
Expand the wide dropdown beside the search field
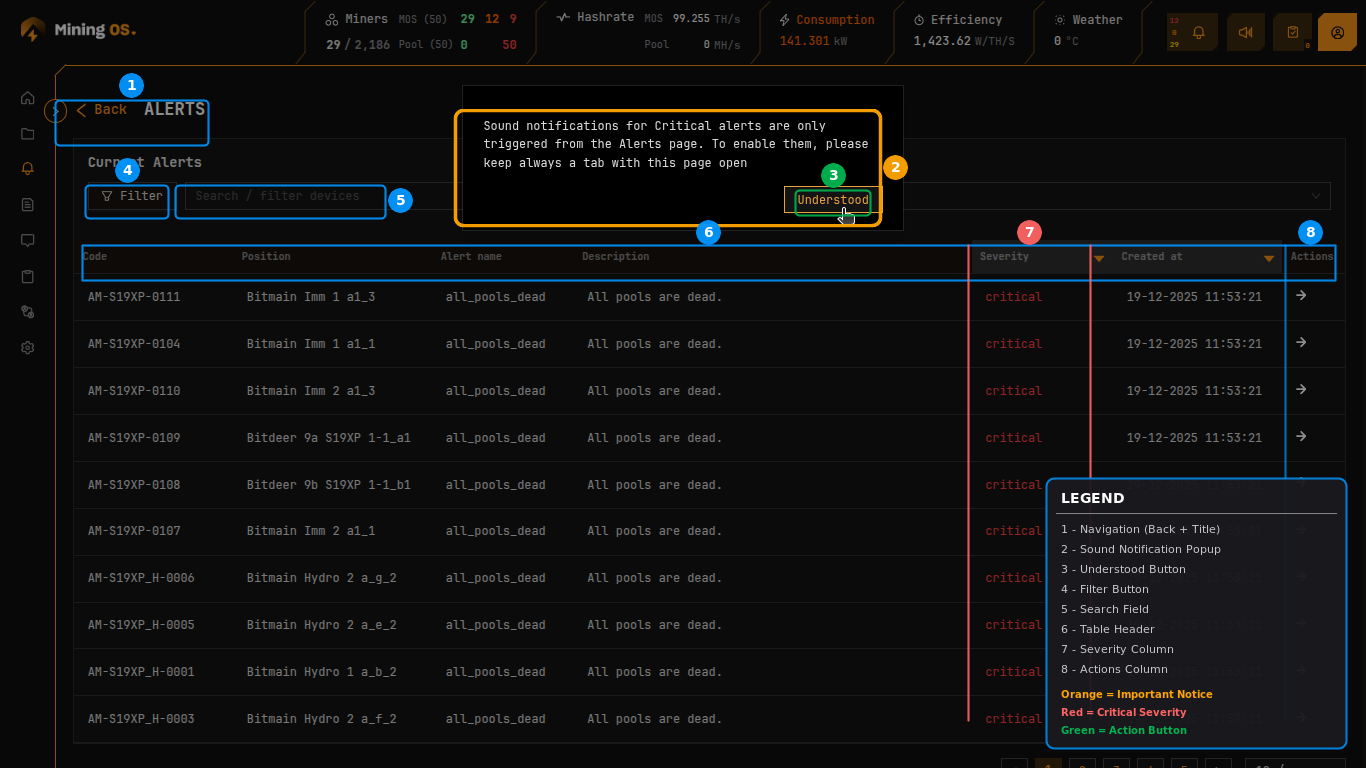(x=1316, y=196)
